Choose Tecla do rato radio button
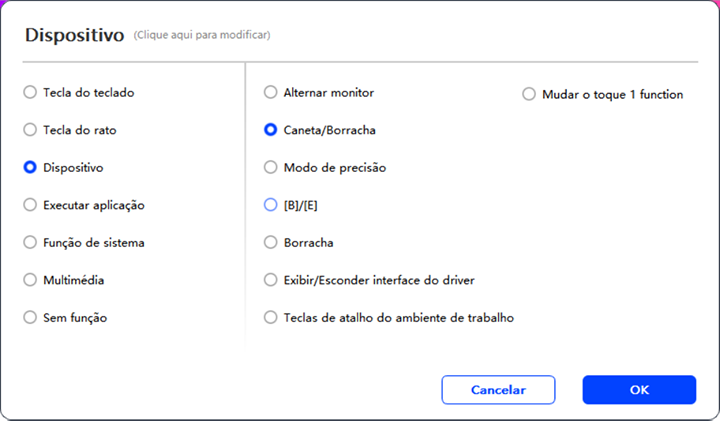Screen dimensions: 720x421 point(30,130)
